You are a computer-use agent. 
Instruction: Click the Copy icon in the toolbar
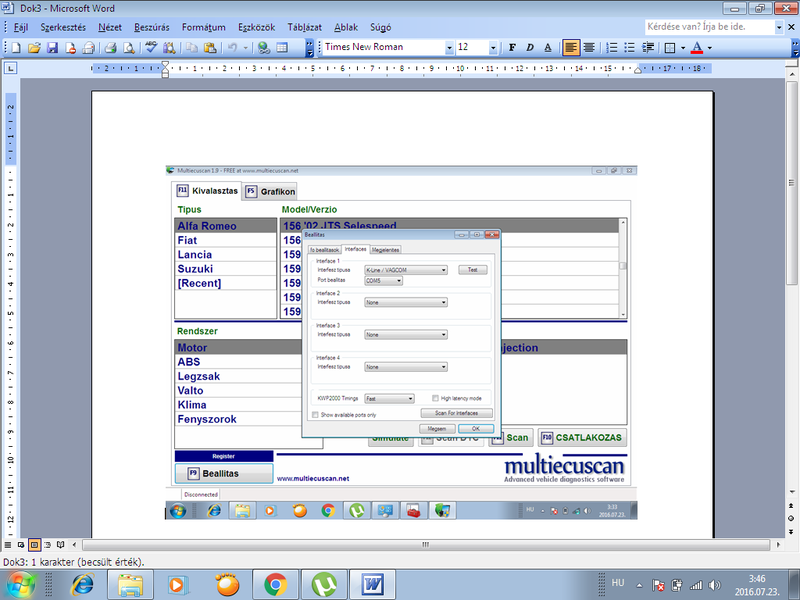192,48
